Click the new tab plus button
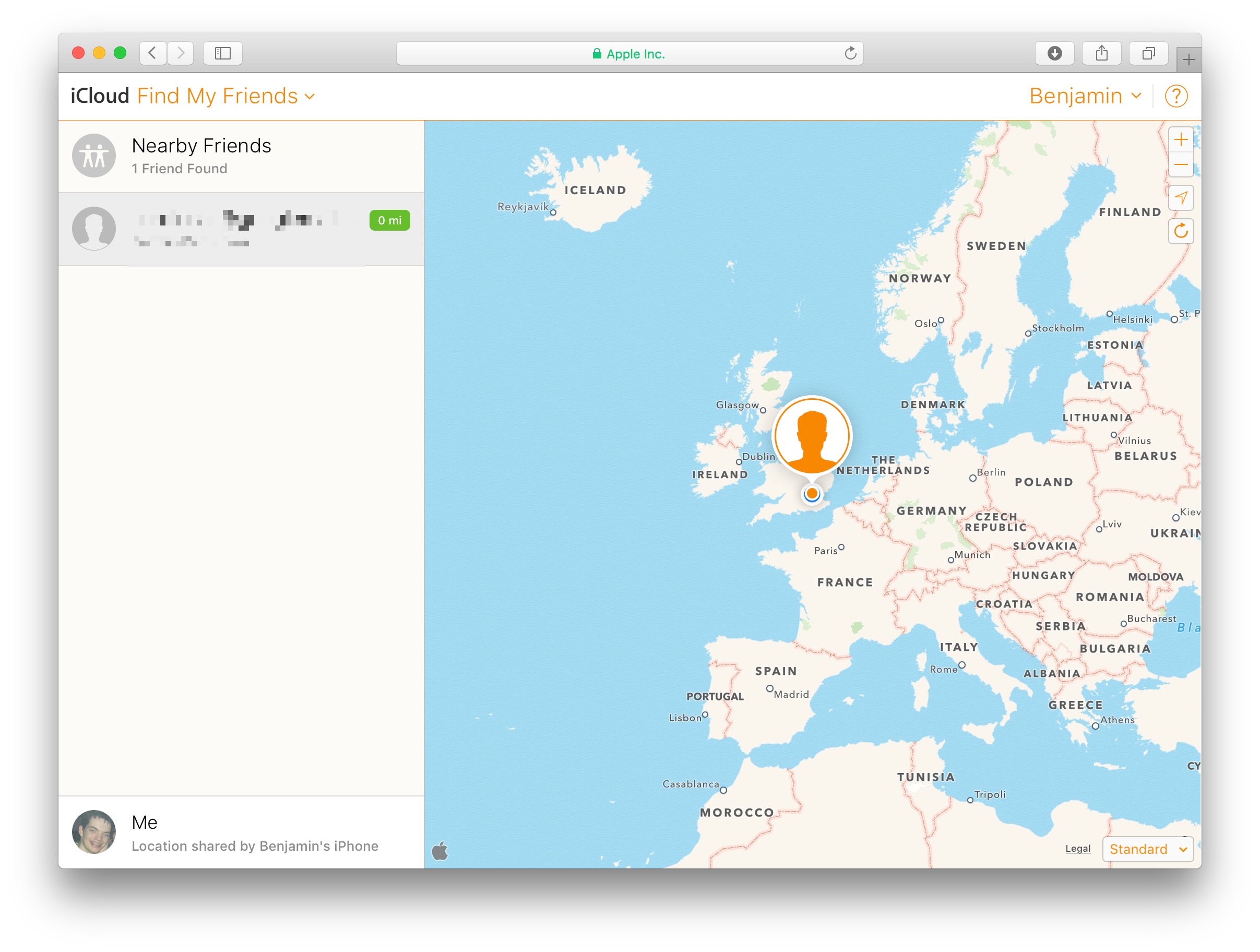The height and width of the screenshot is (952, 1260). tap(1188, 58)
